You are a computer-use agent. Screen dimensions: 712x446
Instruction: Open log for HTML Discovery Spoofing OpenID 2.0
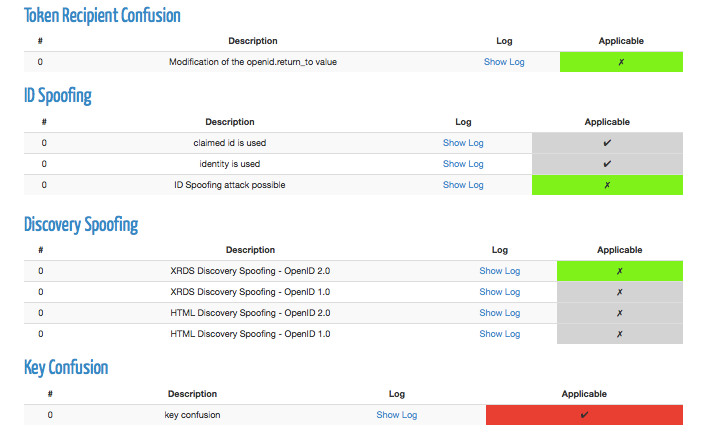coord(499,313)
